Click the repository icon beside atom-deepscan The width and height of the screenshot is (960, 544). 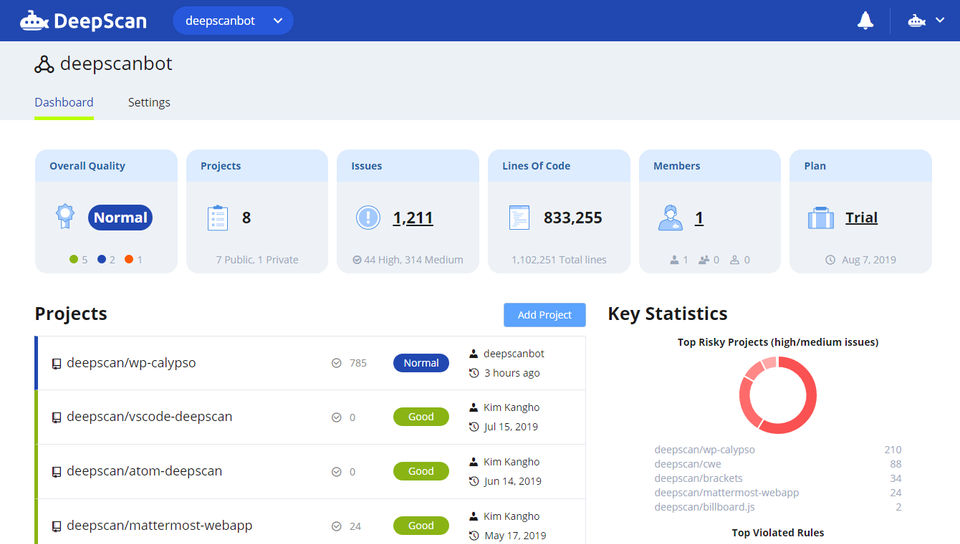pos(56,472)
